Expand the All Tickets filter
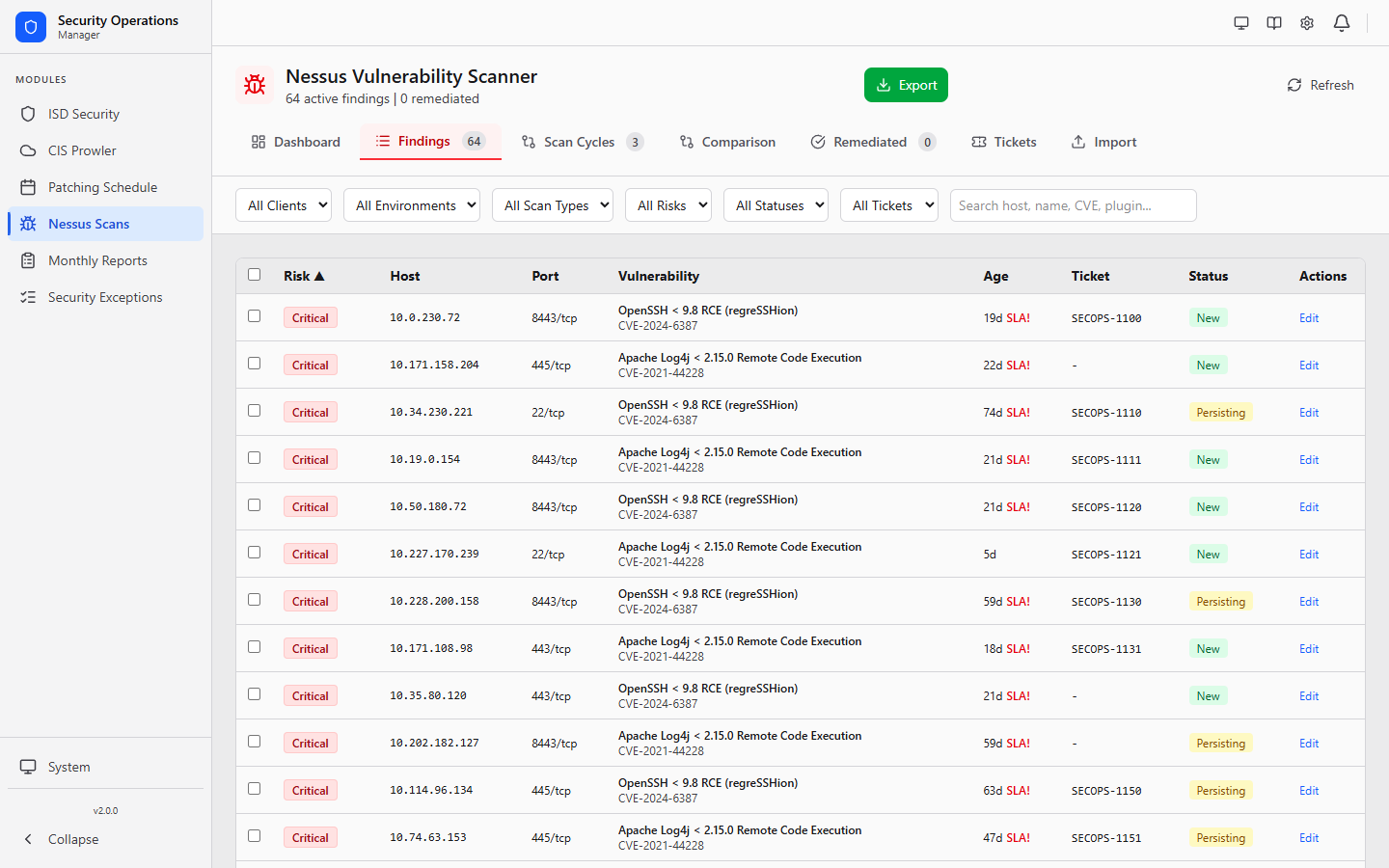Screen dimensions: 1389x868 click(889, 205)
